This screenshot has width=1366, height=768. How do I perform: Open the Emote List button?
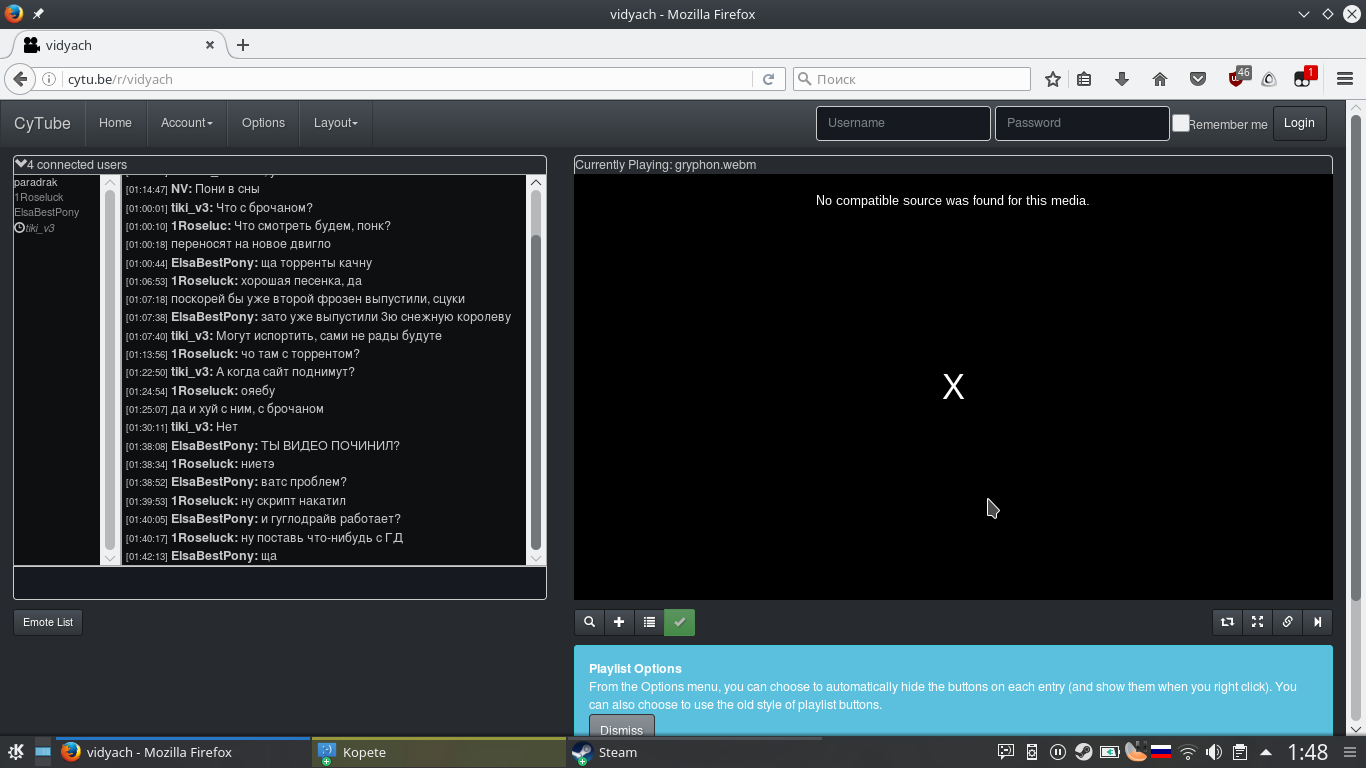pos(48,622)
